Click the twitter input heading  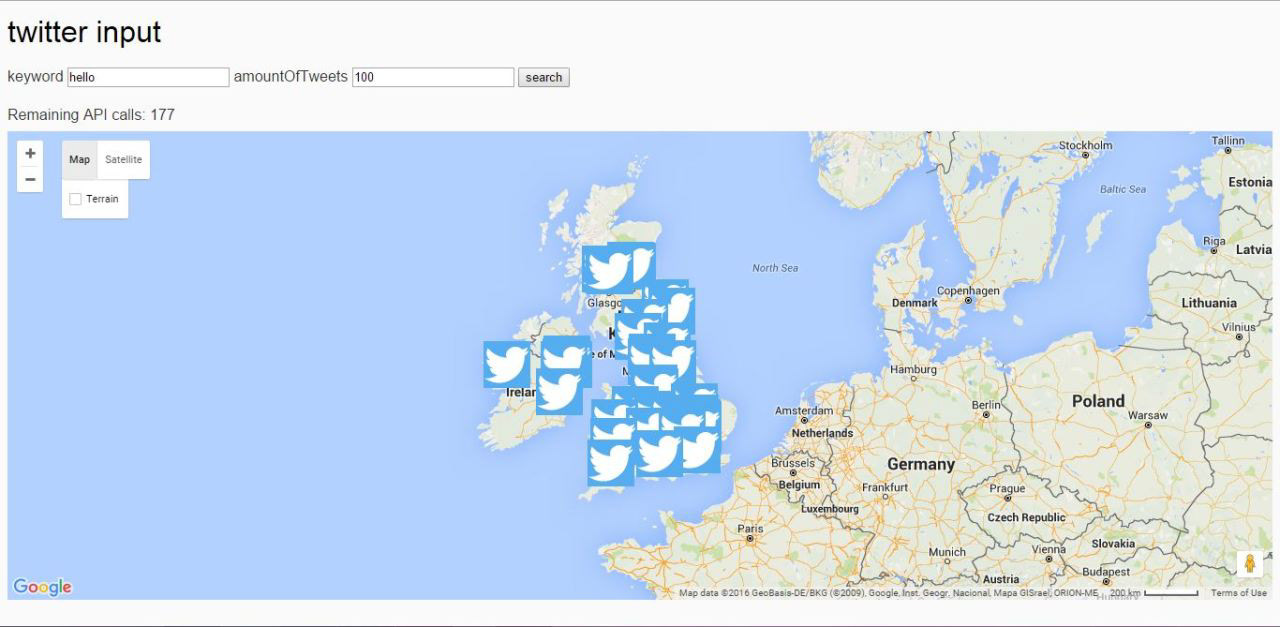(84, 32)
